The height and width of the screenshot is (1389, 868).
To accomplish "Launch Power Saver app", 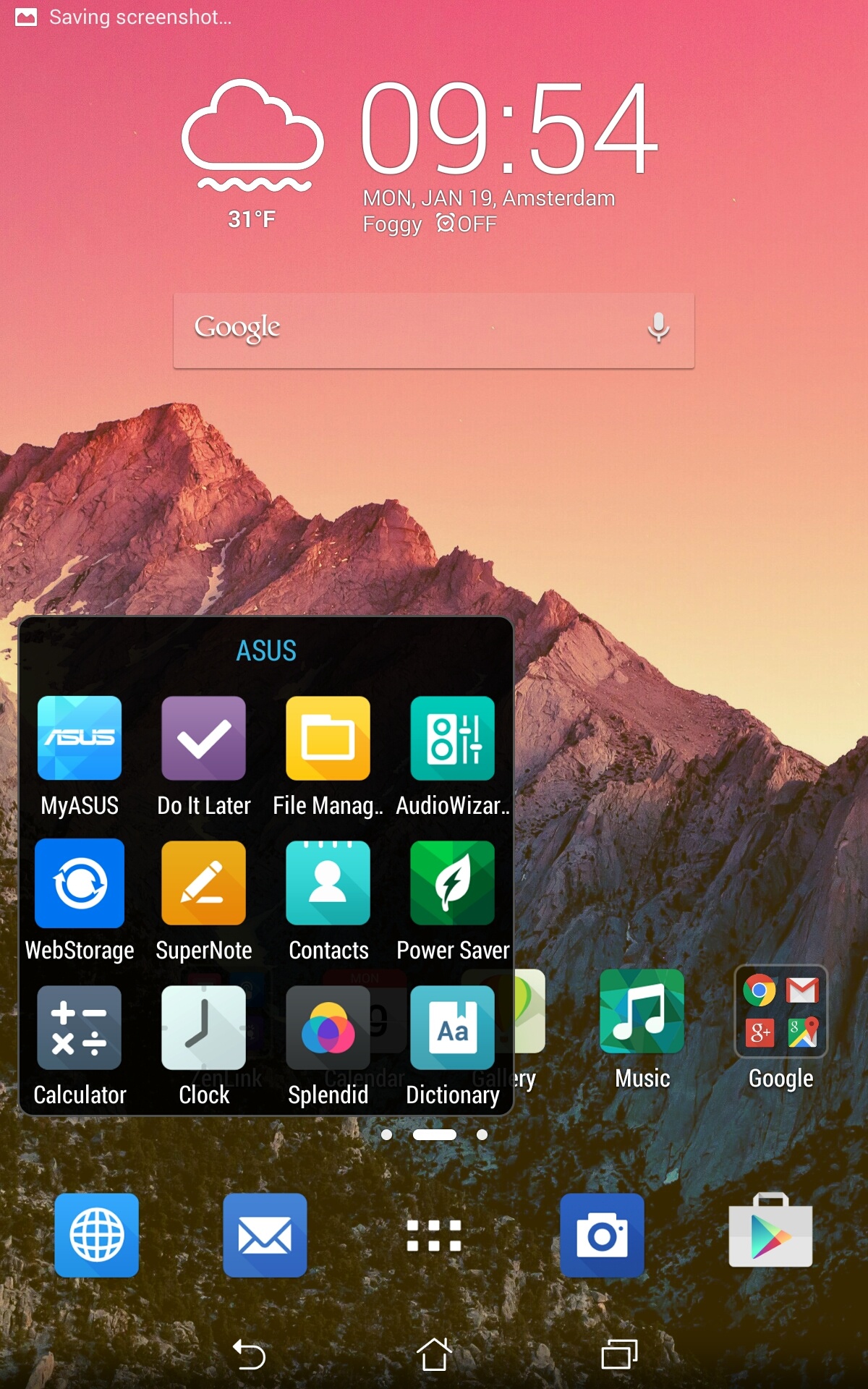I will click(453, 883).
